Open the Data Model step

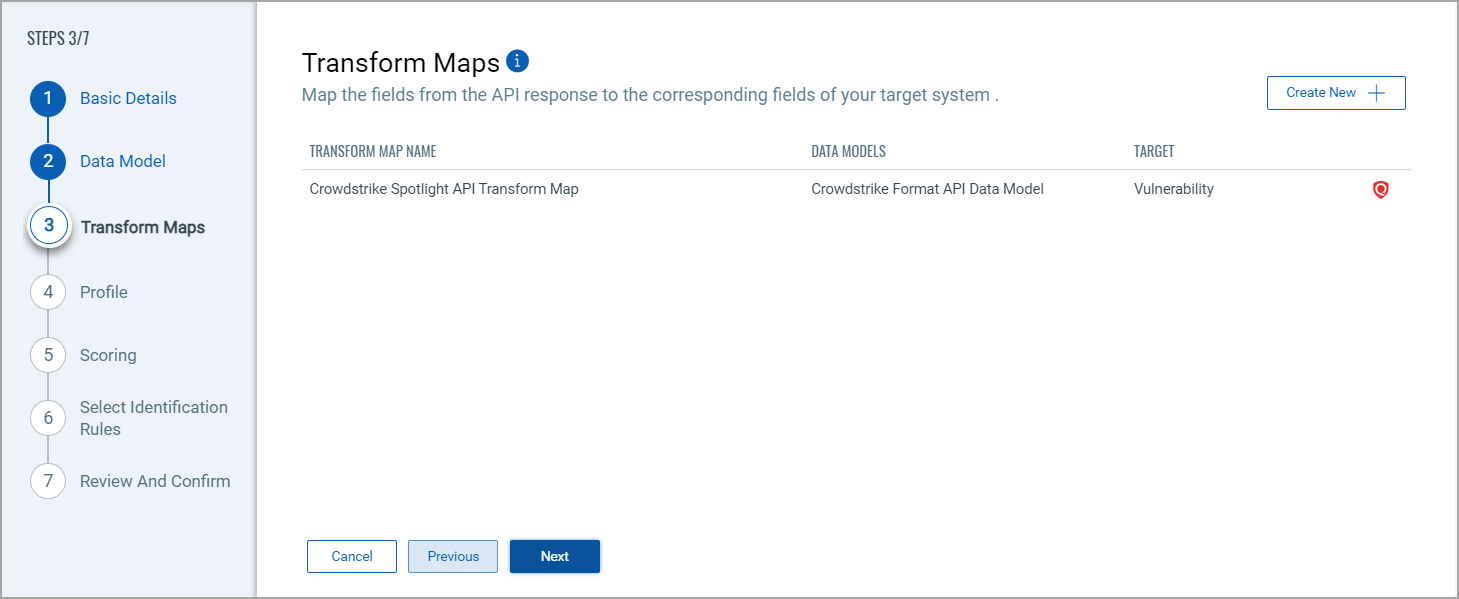pos(123,162)
